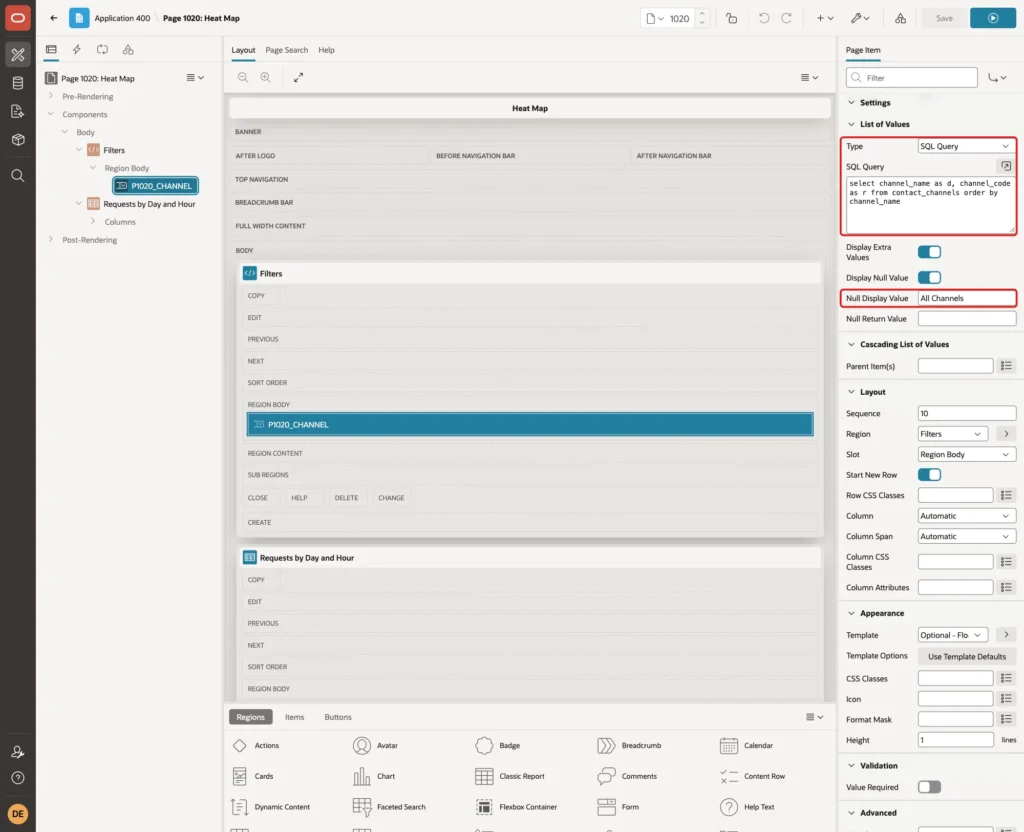Zoom in the layout view
Image resolution: width=1024 pixels, height=832 pixels.
[266, 77]
